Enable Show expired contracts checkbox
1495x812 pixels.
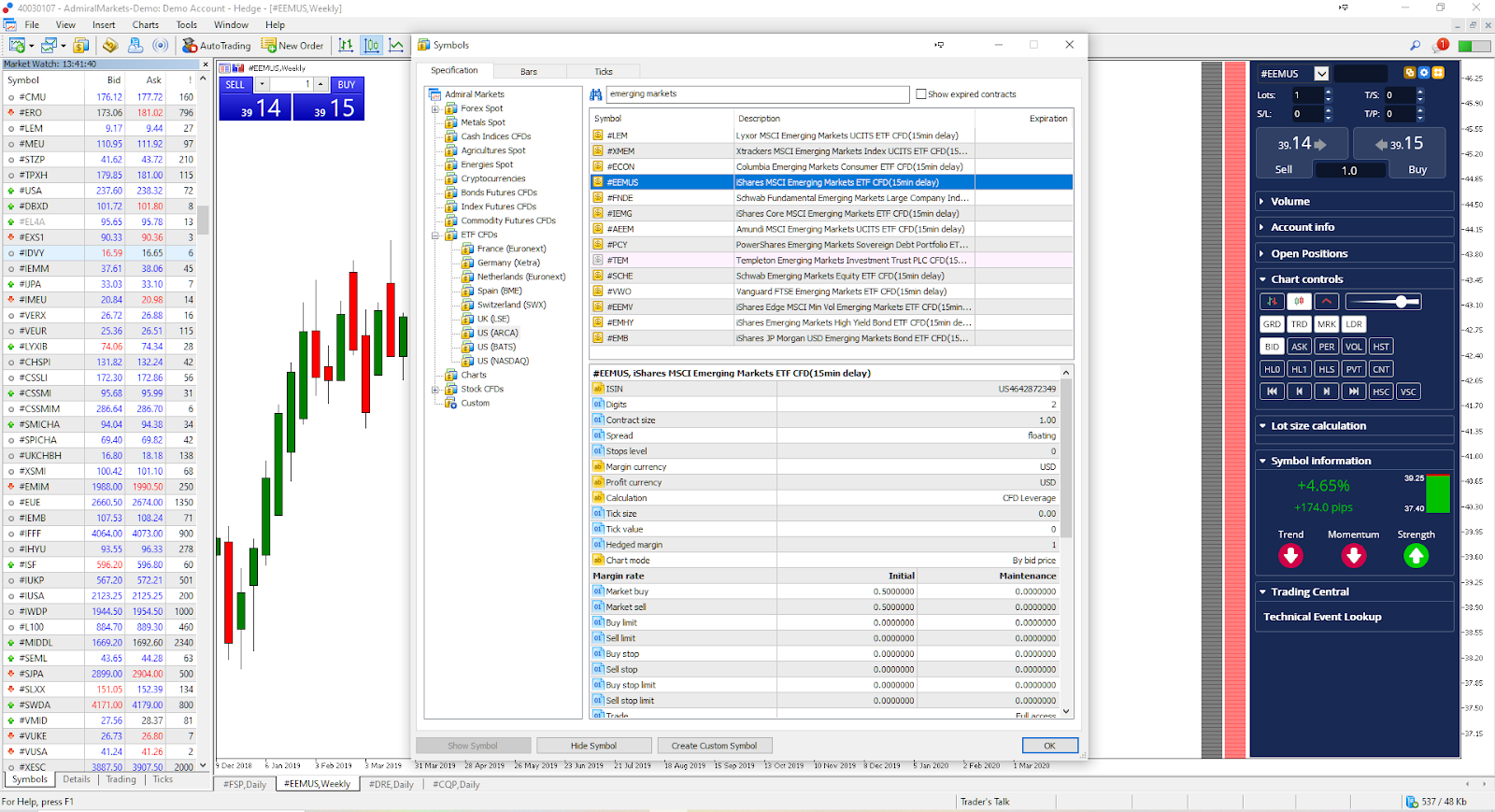(x=921, y=94)
